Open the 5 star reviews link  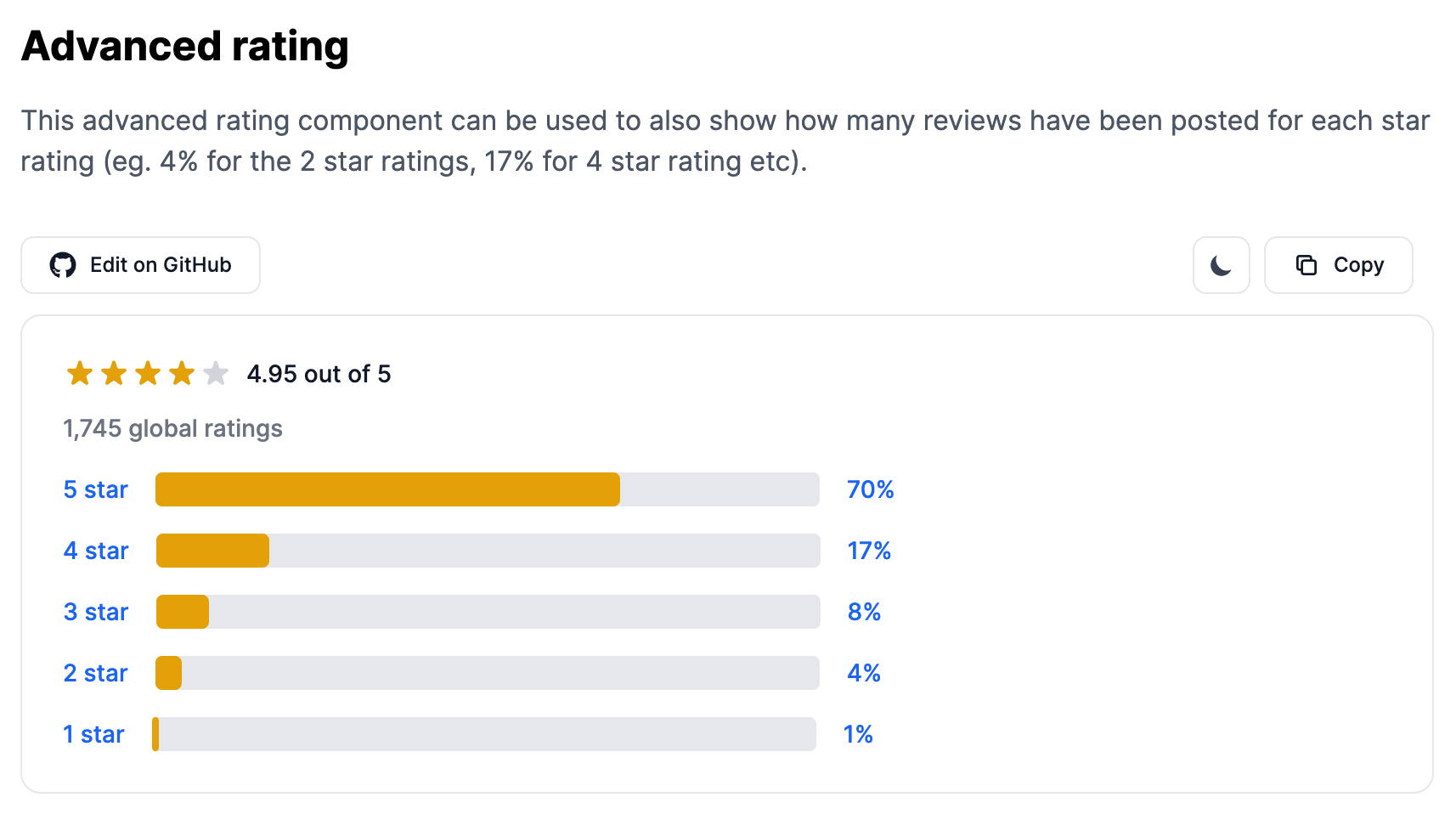[x=94, y=489]
